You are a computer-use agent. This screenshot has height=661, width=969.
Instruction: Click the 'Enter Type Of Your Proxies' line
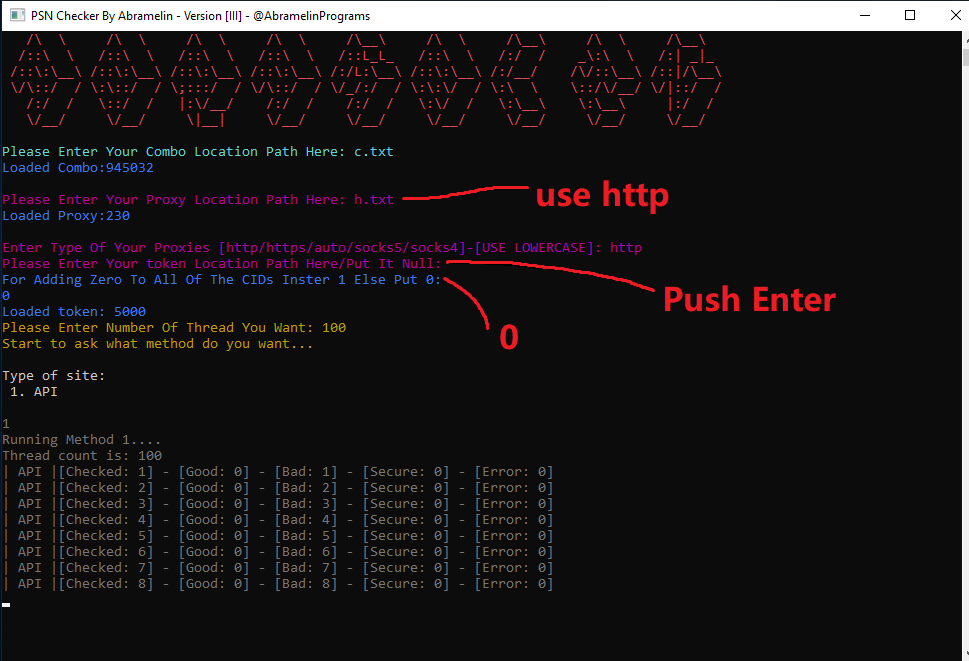pyautogui.click(x=322, y=248)
